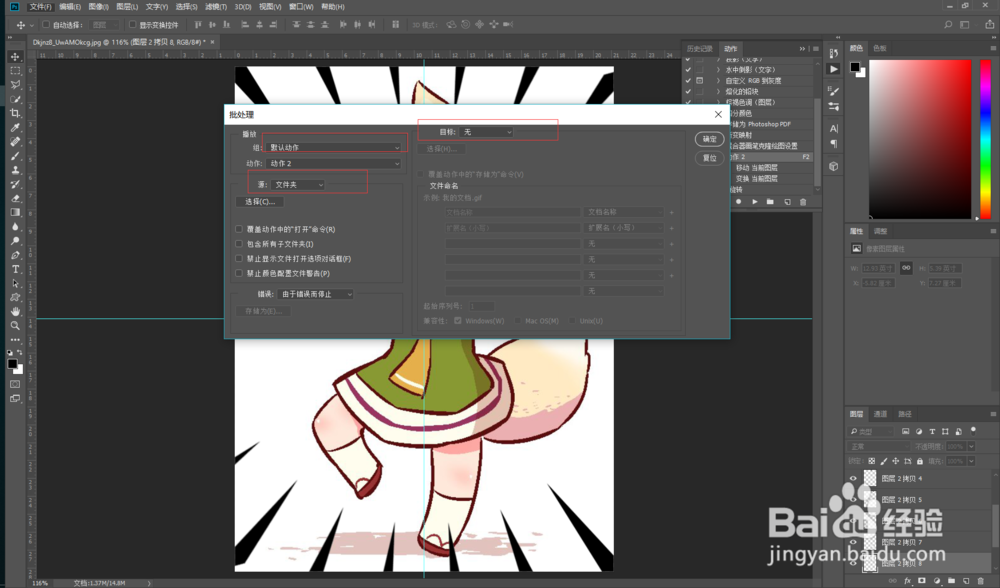Pick a color in the red color field
The width and height of the screenshot is (1000, 588).
pos(920,139)
